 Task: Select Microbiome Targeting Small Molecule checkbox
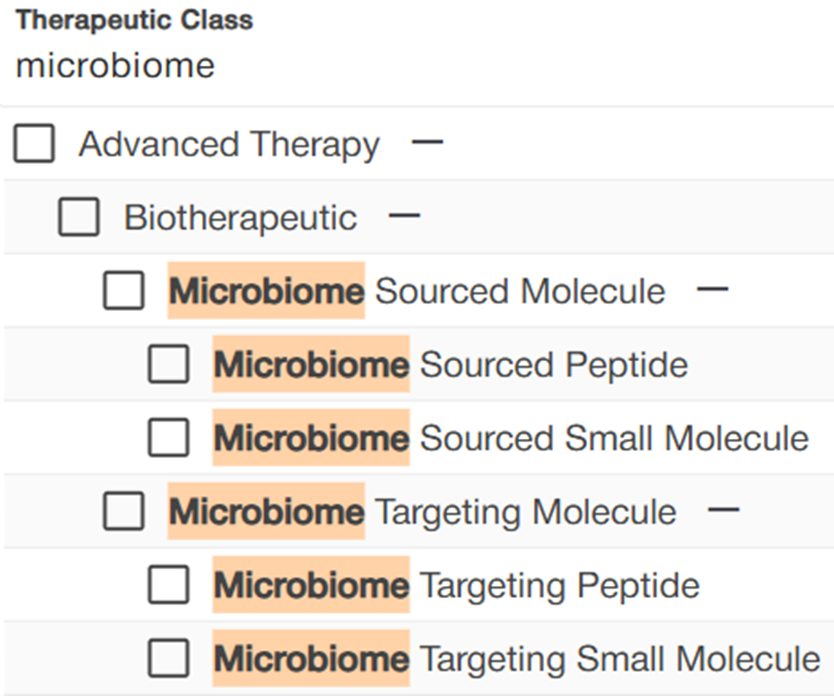[168, 658]
